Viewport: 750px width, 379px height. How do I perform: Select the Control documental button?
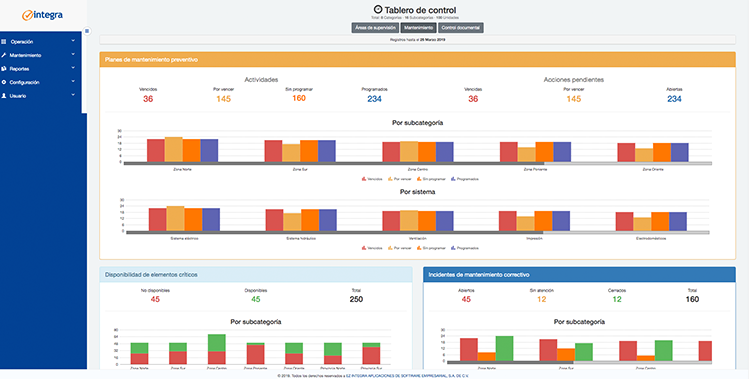tap(461, 28)
